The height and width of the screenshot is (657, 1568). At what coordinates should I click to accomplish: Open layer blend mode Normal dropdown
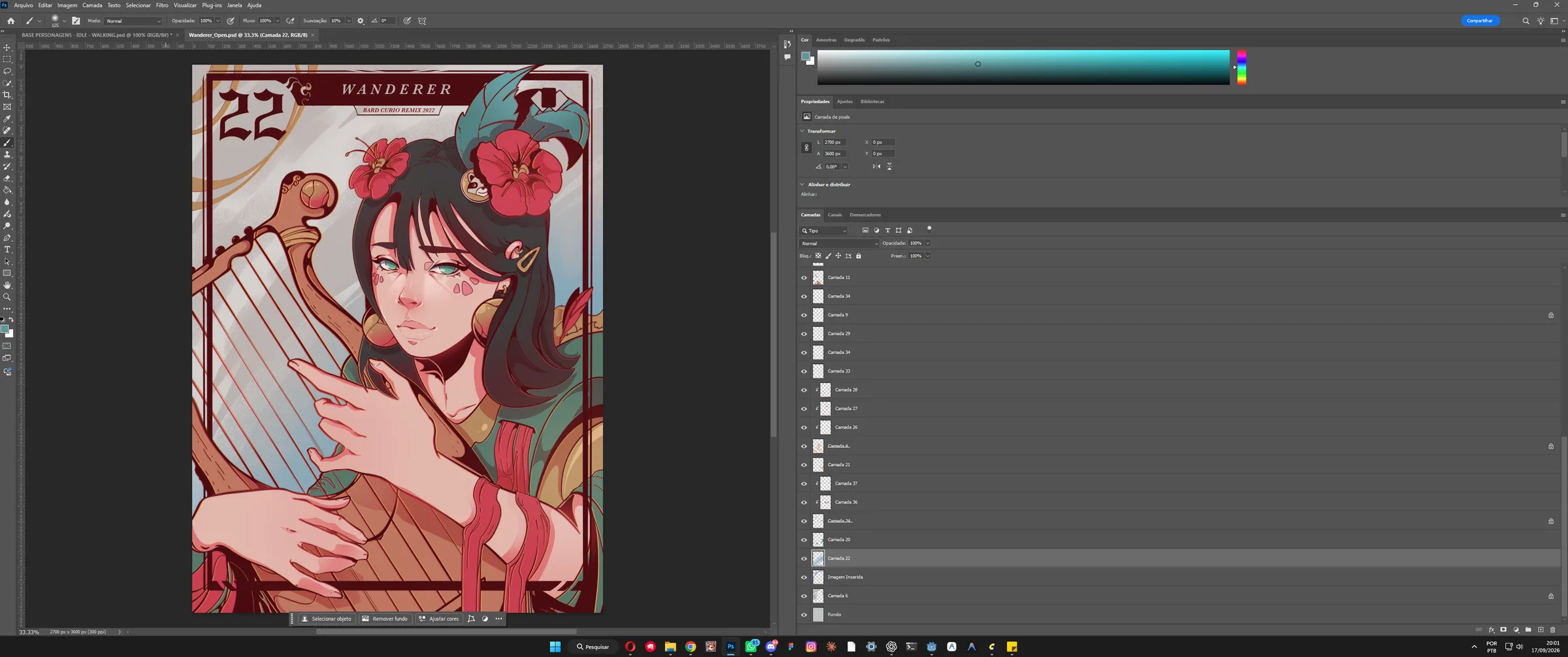(840, 243)
